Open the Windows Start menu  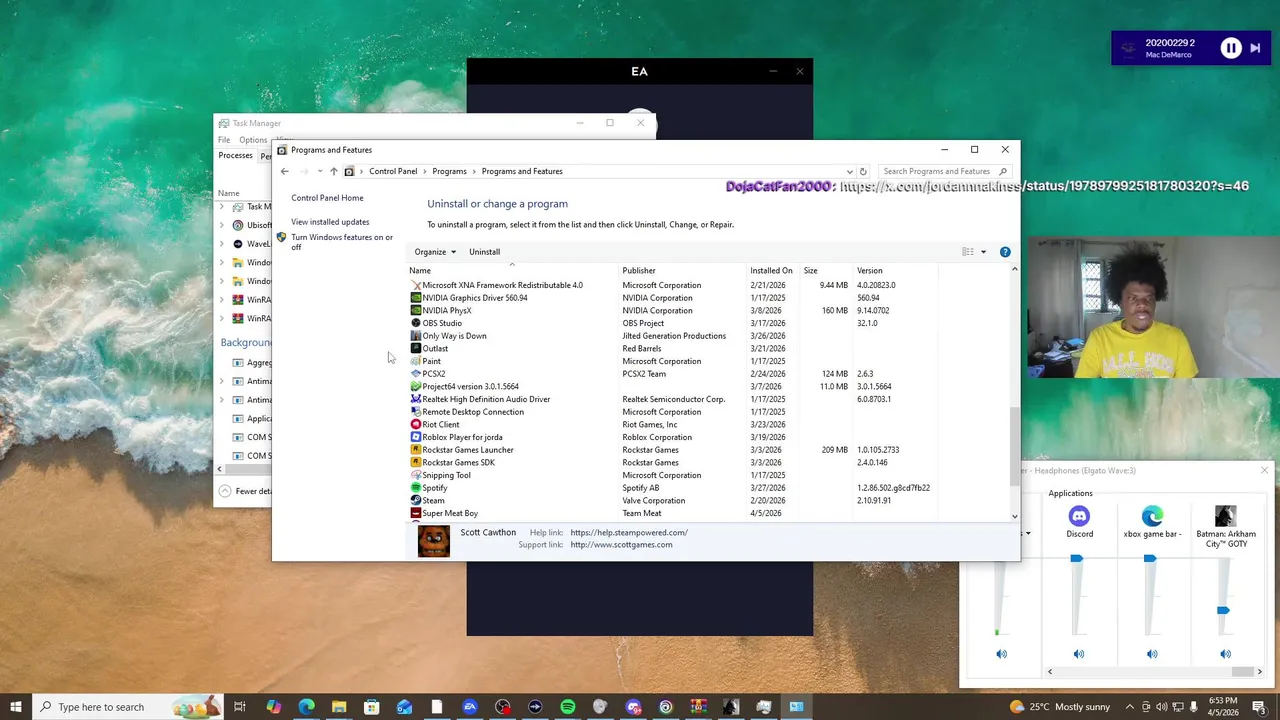[x=15, y=707]
